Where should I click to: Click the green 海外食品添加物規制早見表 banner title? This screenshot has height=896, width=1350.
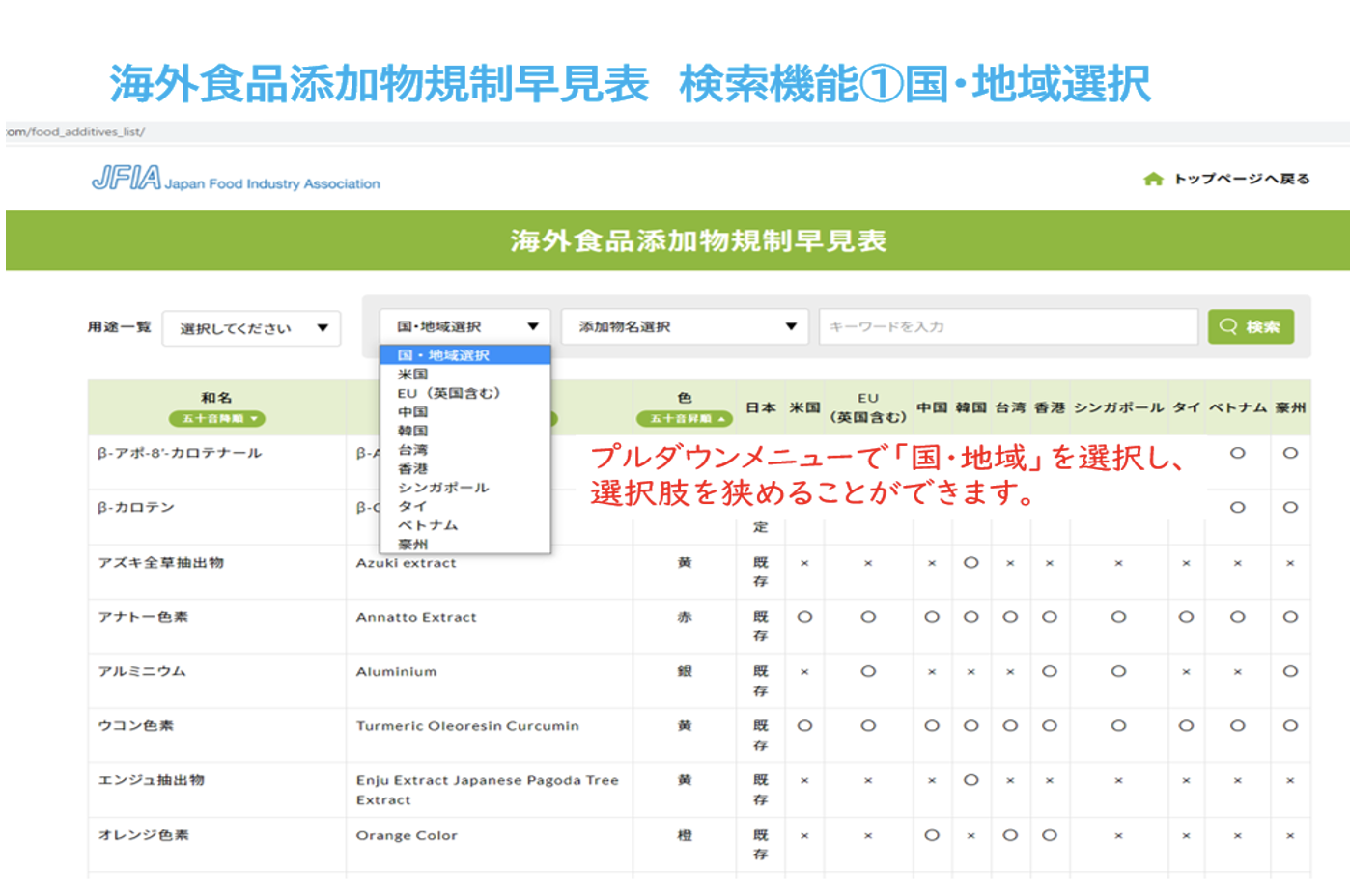tap(698, 240)
